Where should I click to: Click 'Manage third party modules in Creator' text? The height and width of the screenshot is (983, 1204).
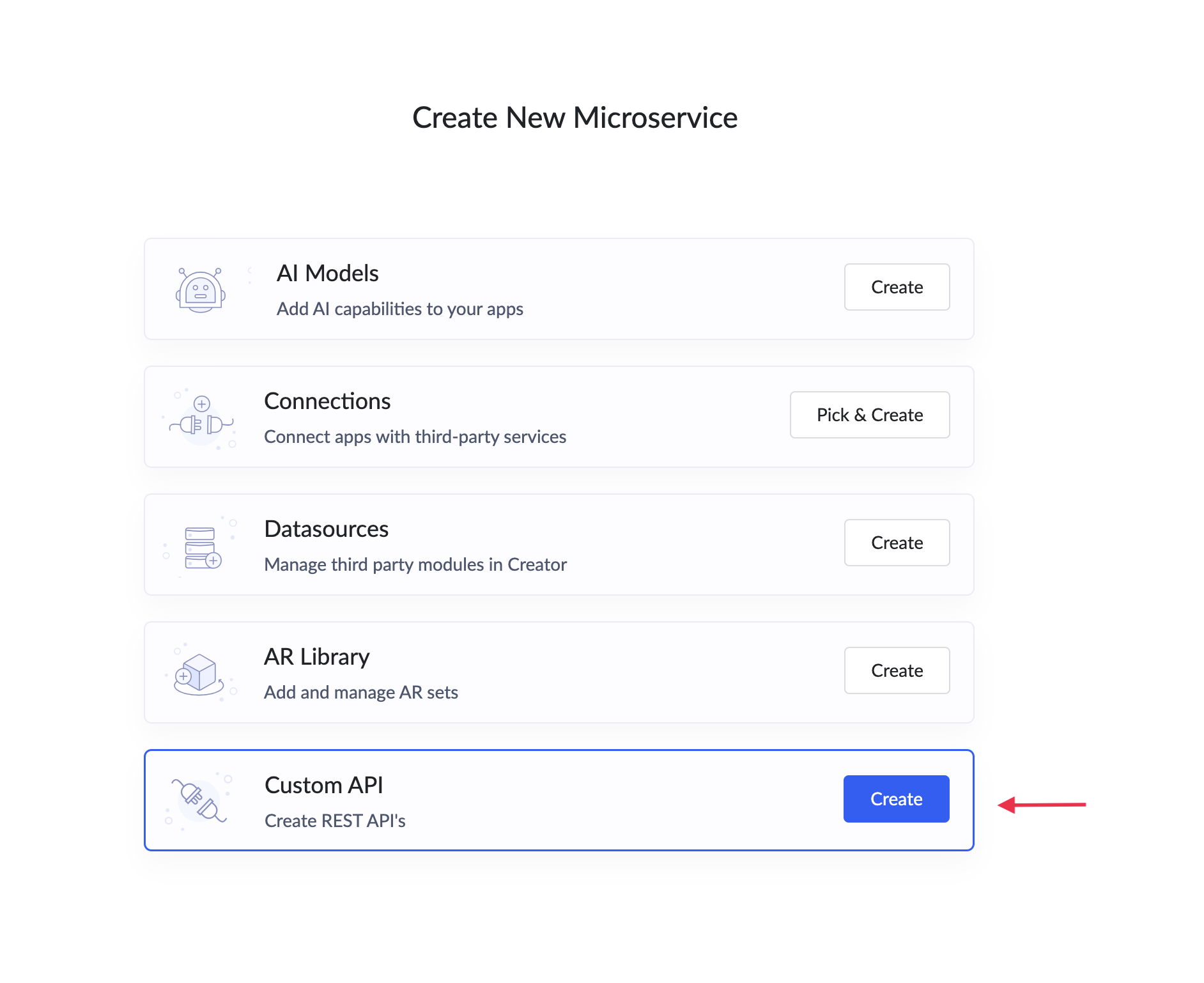click(415, 565)
